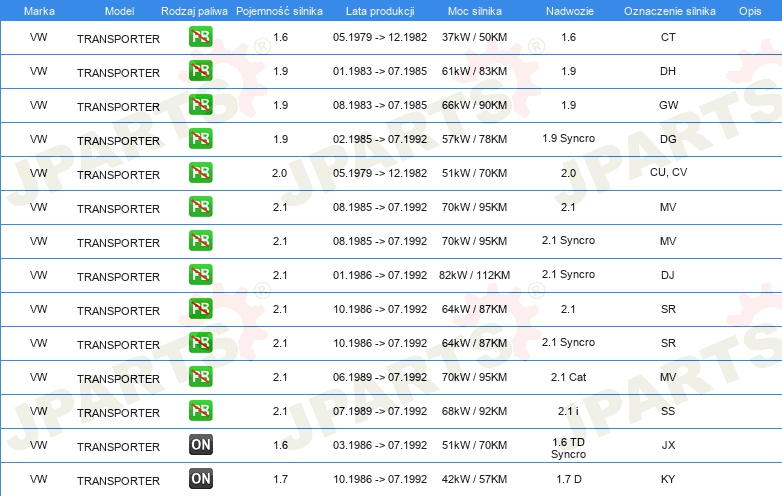Viewport: 782px width, 496px height.
Task: Click the petrol fuel icon in GW engine row
Action: pos(200,105)
